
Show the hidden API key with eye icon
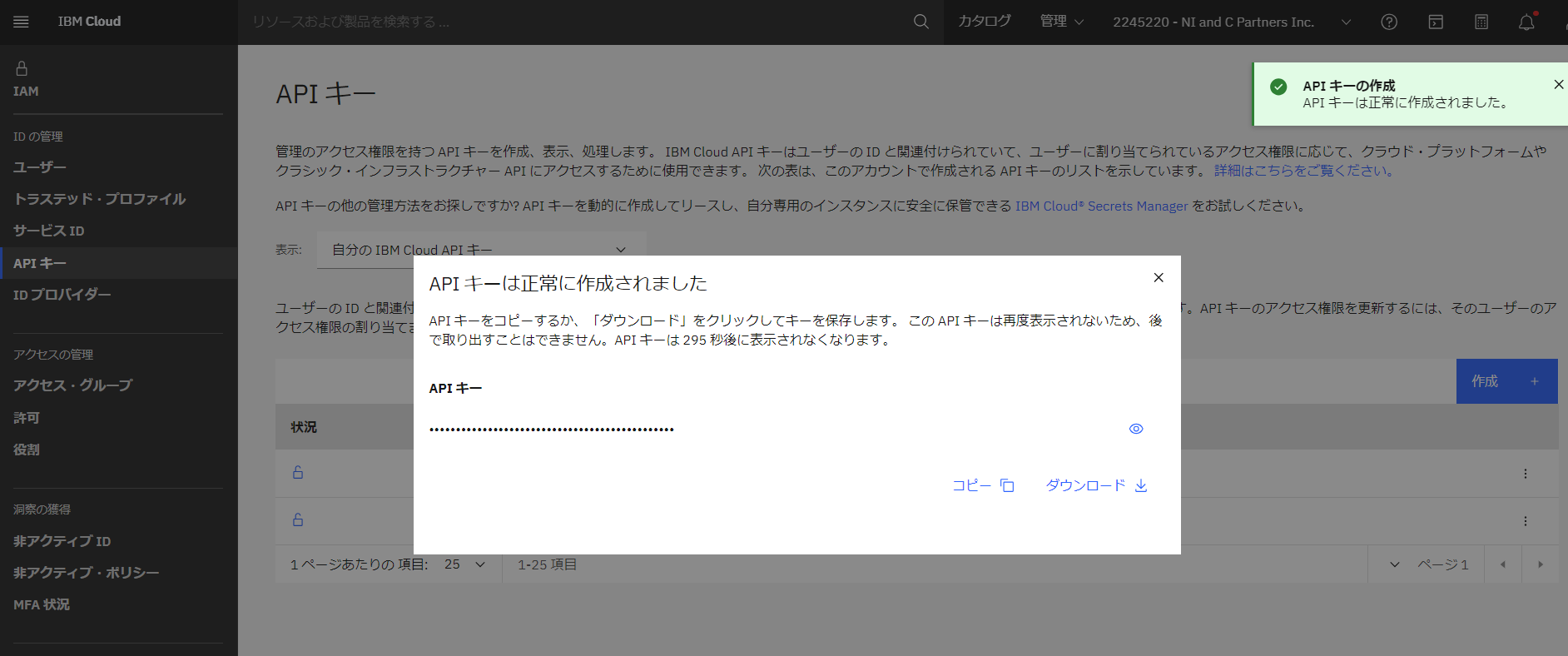(x=1136, y=429)
